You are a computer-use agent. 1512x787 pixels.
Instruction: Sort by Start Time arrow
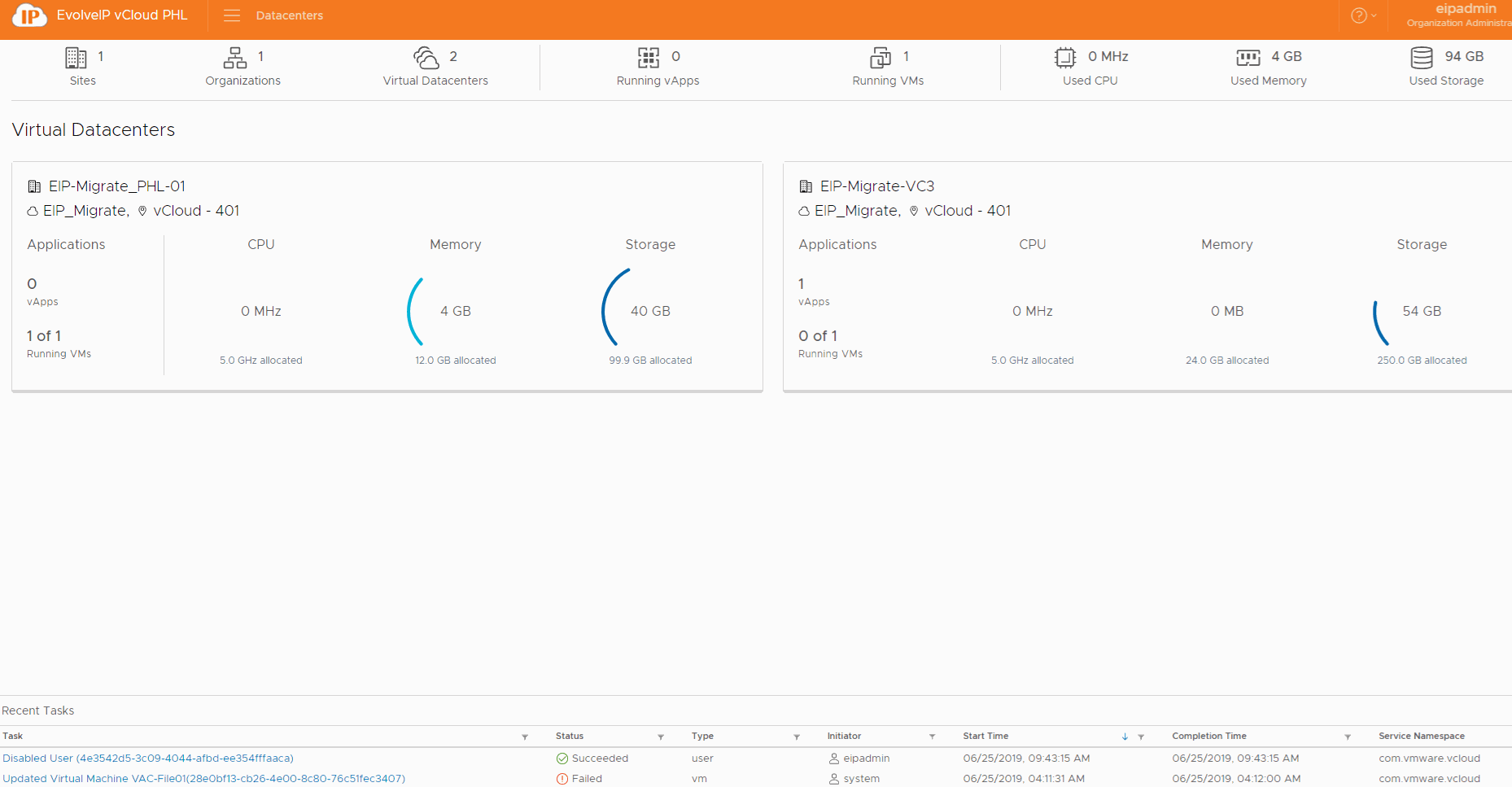tap(1125, 737)
